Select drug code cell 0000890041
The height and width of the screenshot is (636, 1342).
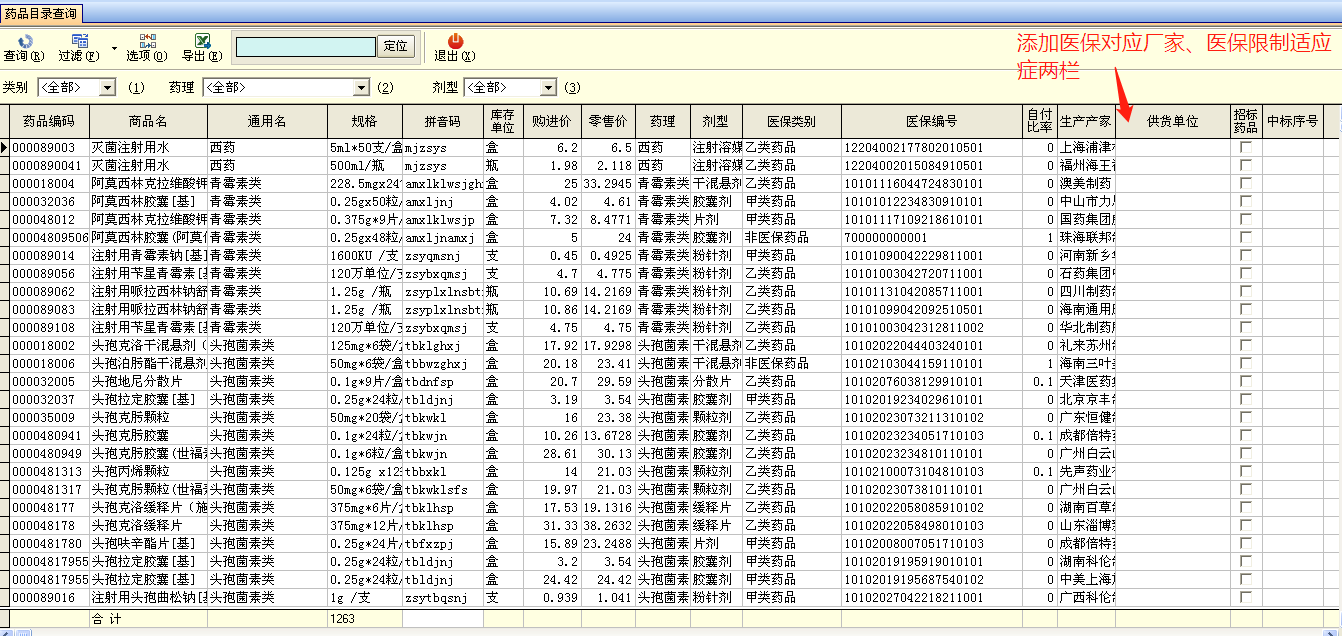click(49, 165)
